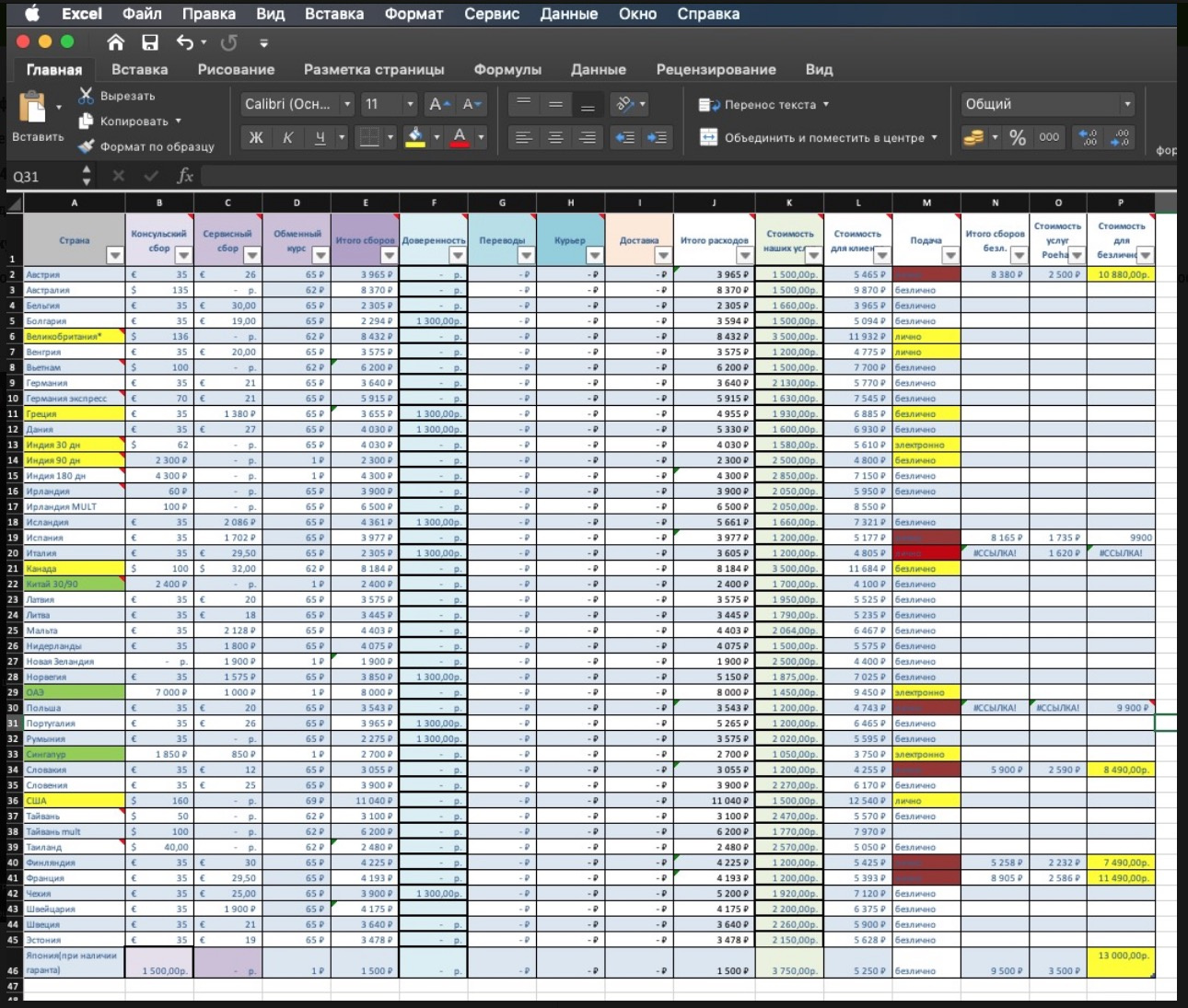Image resolution: width=1188 pixels, height=1008 pixels.
Task: Align text to the middle of the cell
Action: click(x=555, y=104)
